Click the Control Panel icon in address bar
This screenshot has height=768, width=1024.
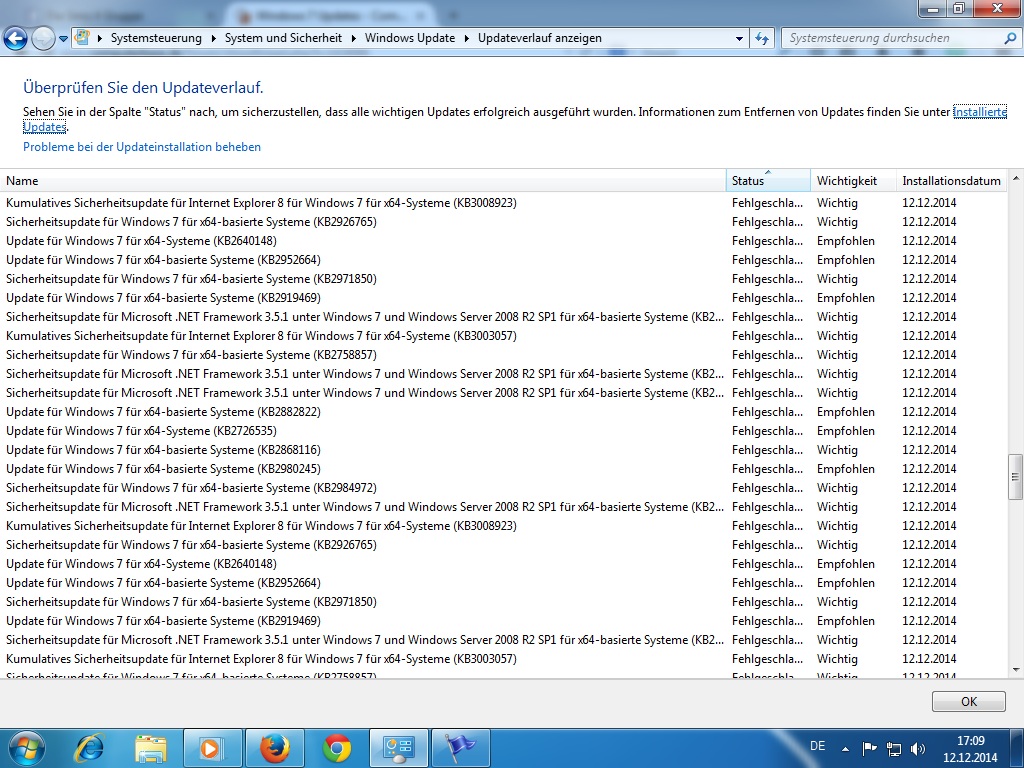click(82, 37)
